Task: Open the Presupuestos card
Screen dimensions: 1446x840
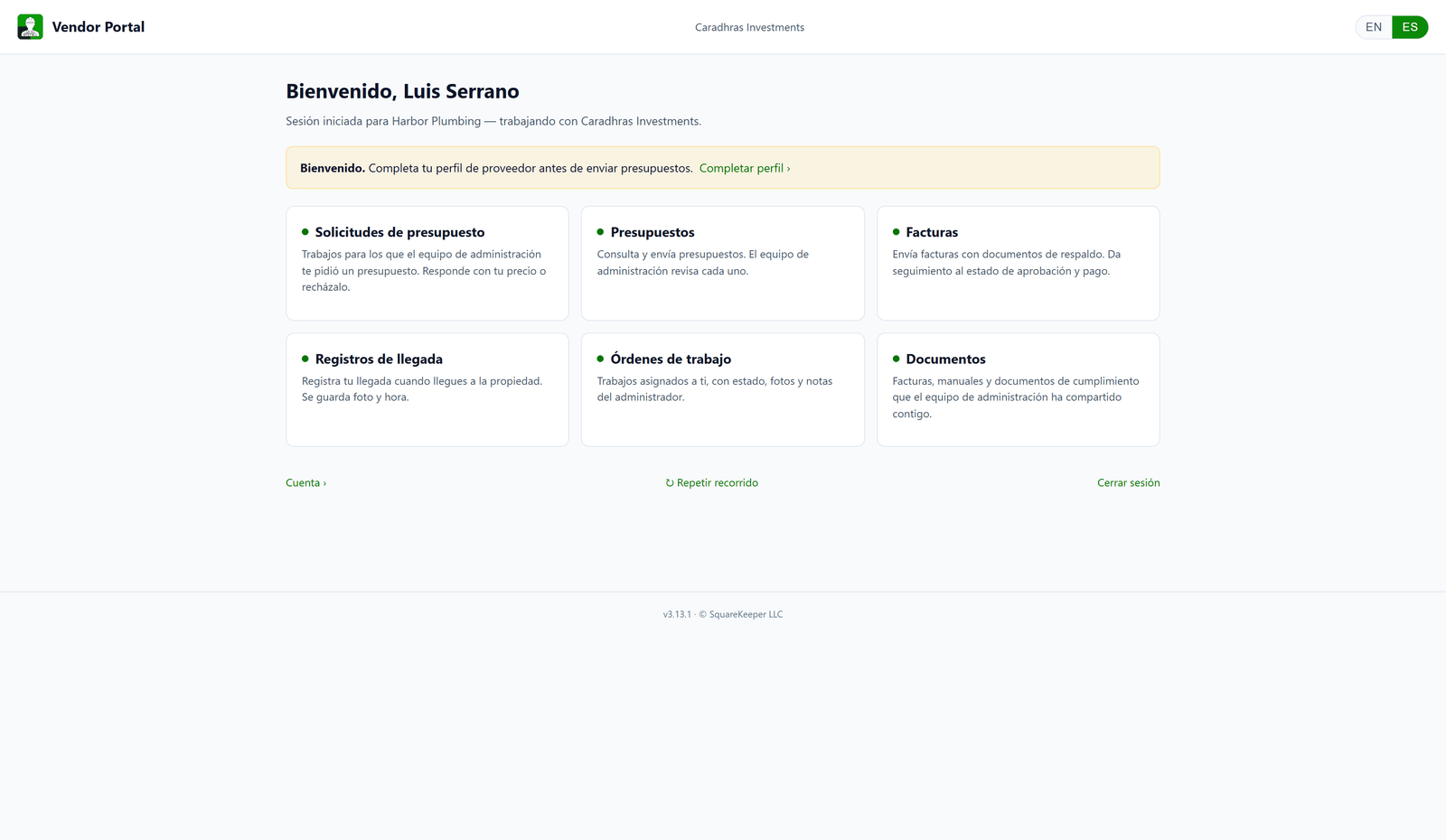Action: click(723, 263)
